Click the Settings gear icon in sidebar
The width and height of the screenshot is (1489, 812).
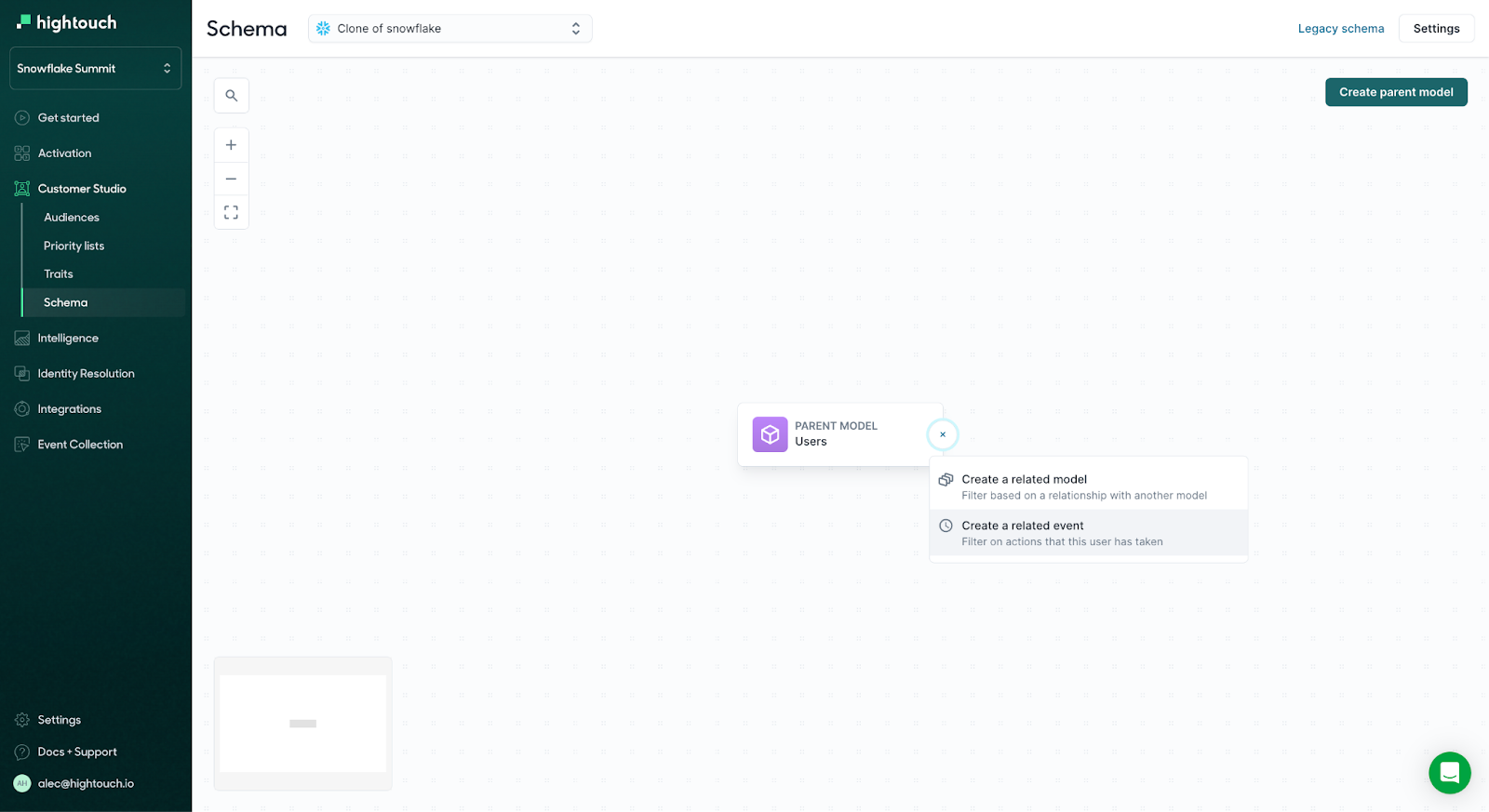pyautogui.click(x=22, y=720)
